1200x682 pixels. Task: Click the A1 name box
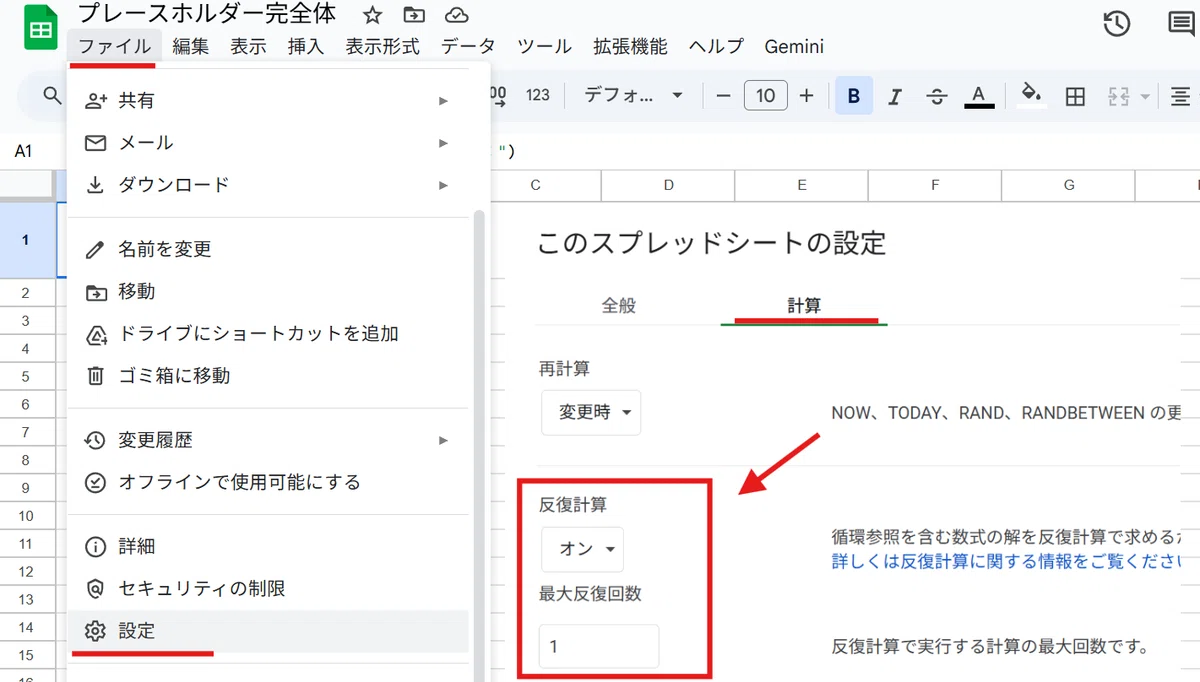click(x=24, y=151)
